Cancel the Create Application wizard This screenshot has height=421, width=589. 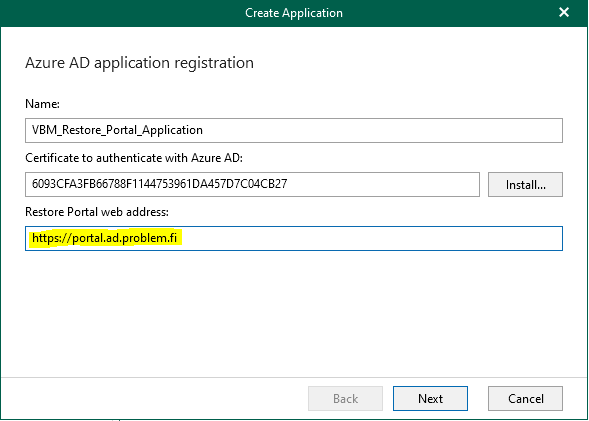click(x=525, y=398)
